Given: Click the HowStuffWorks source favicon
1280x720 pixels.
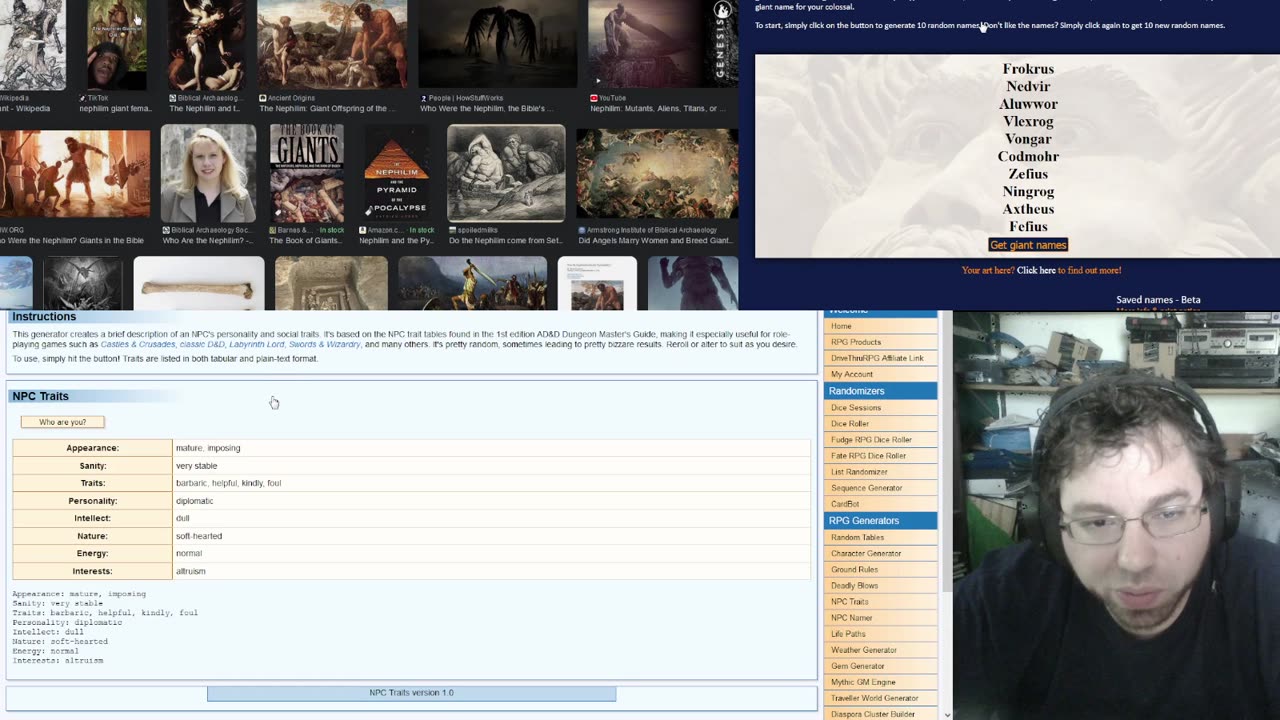Looking at the screenshot, I should pos(424,98).
